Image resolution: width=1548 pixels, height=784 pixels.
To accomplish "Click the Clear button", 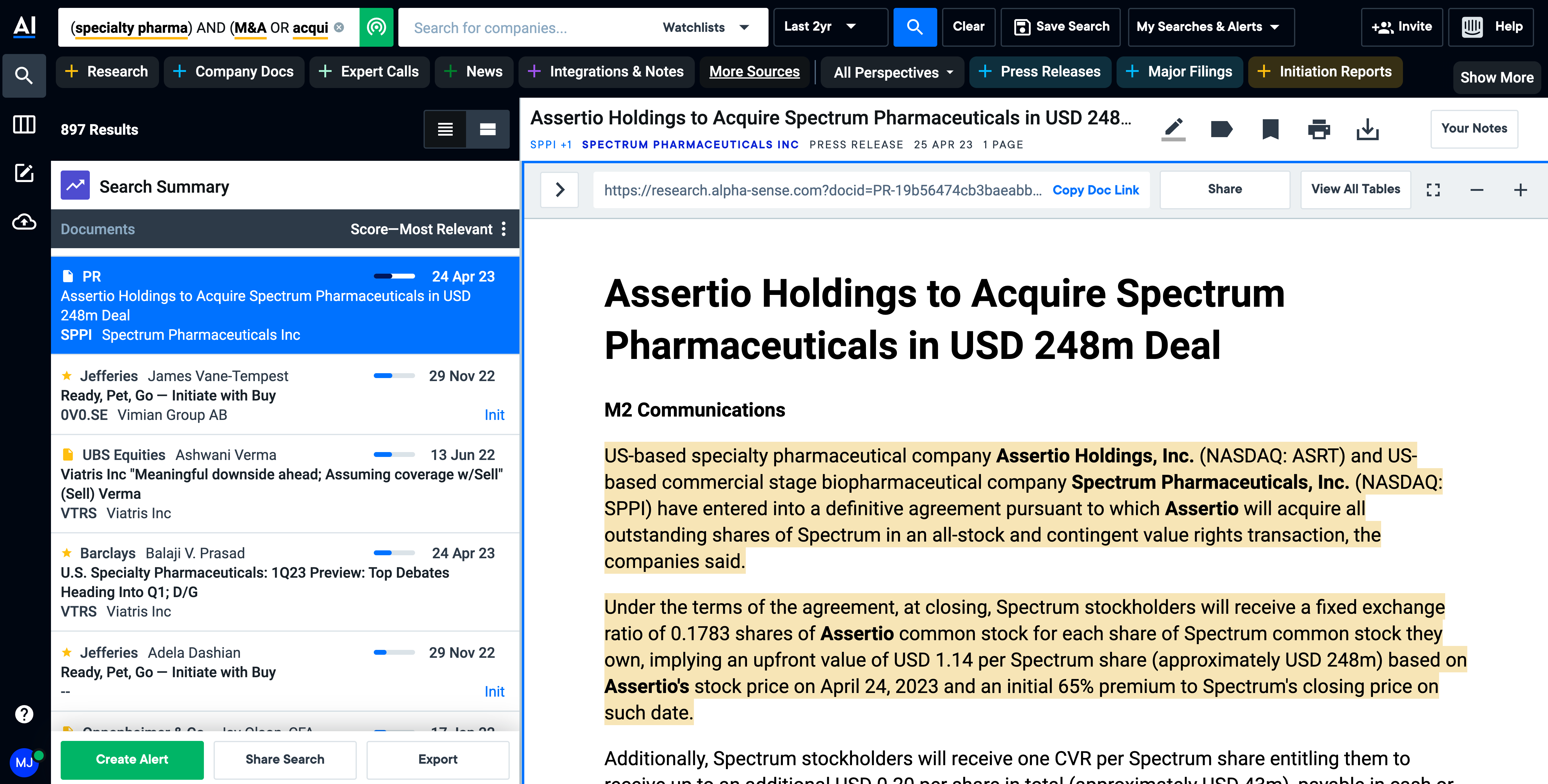I will click(968, 27).
